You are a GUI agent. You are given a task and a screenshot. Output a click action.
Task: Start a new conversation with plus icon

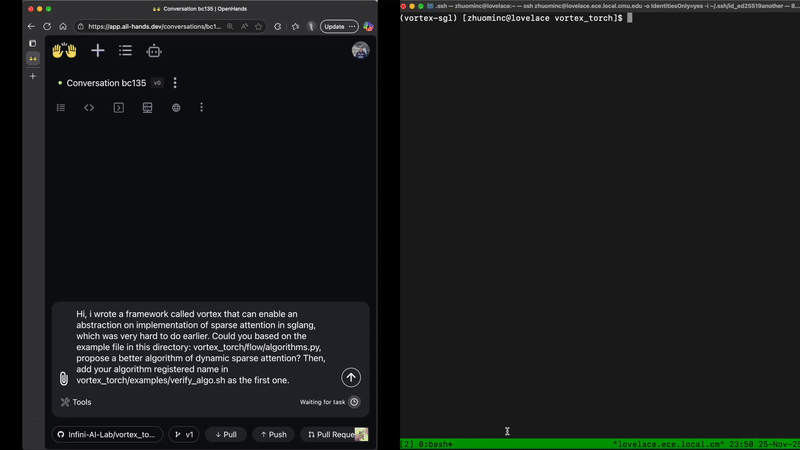(x=98, y=50)
